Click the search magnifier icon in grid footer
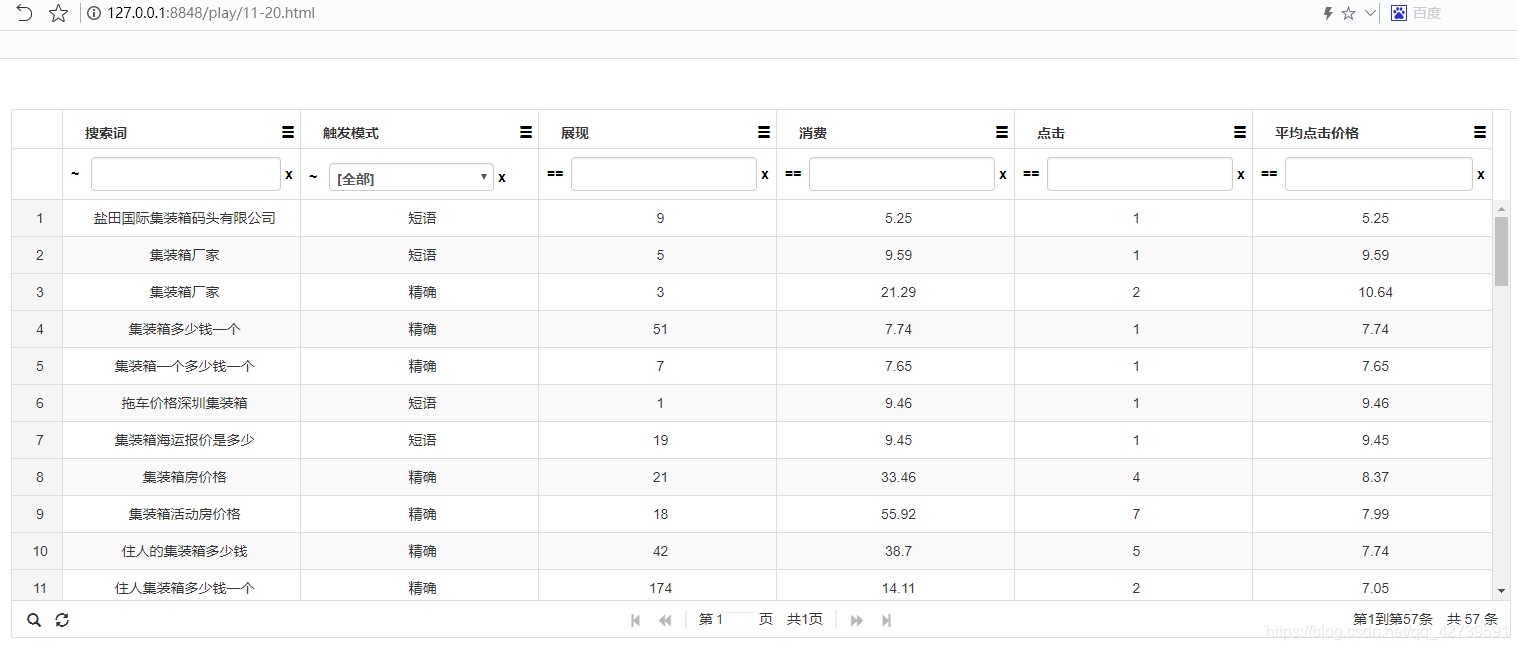 (x=34, y=620)
